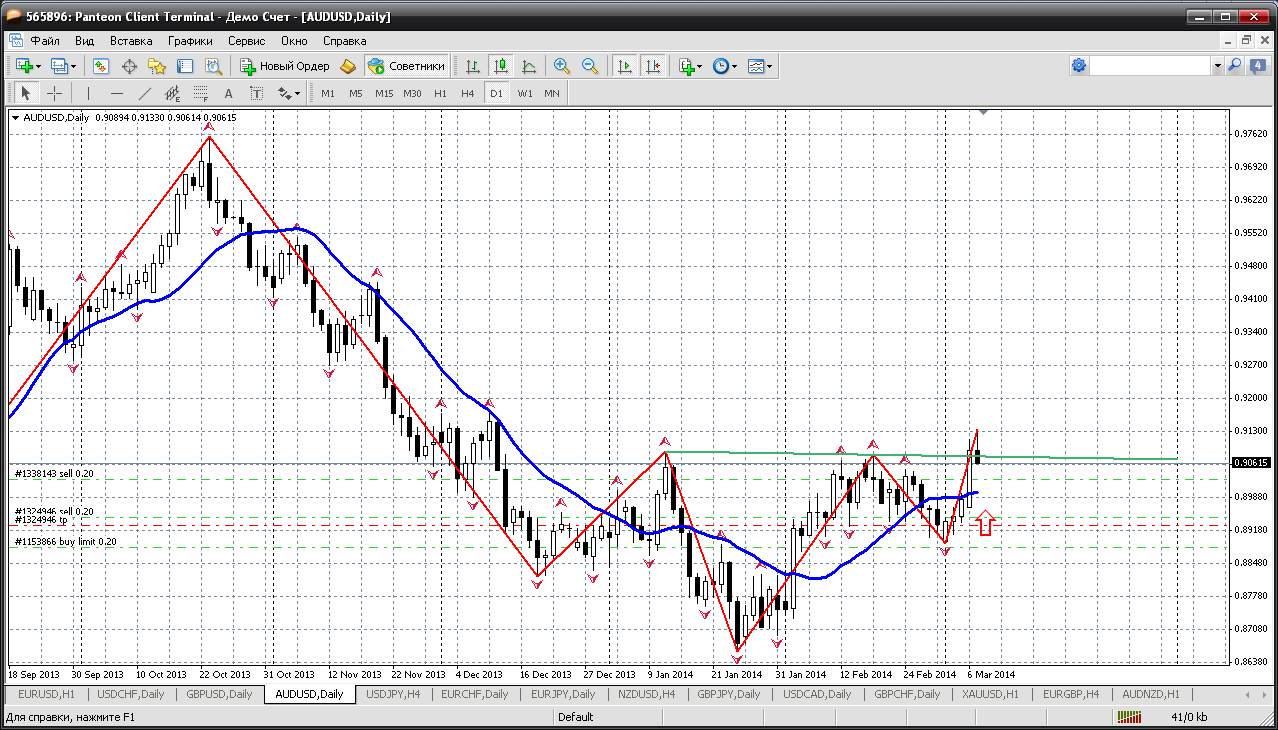The image size is (1278, 730).
Task: Expand the periodicity clock dropdown
Action: (x=734, y=66)
